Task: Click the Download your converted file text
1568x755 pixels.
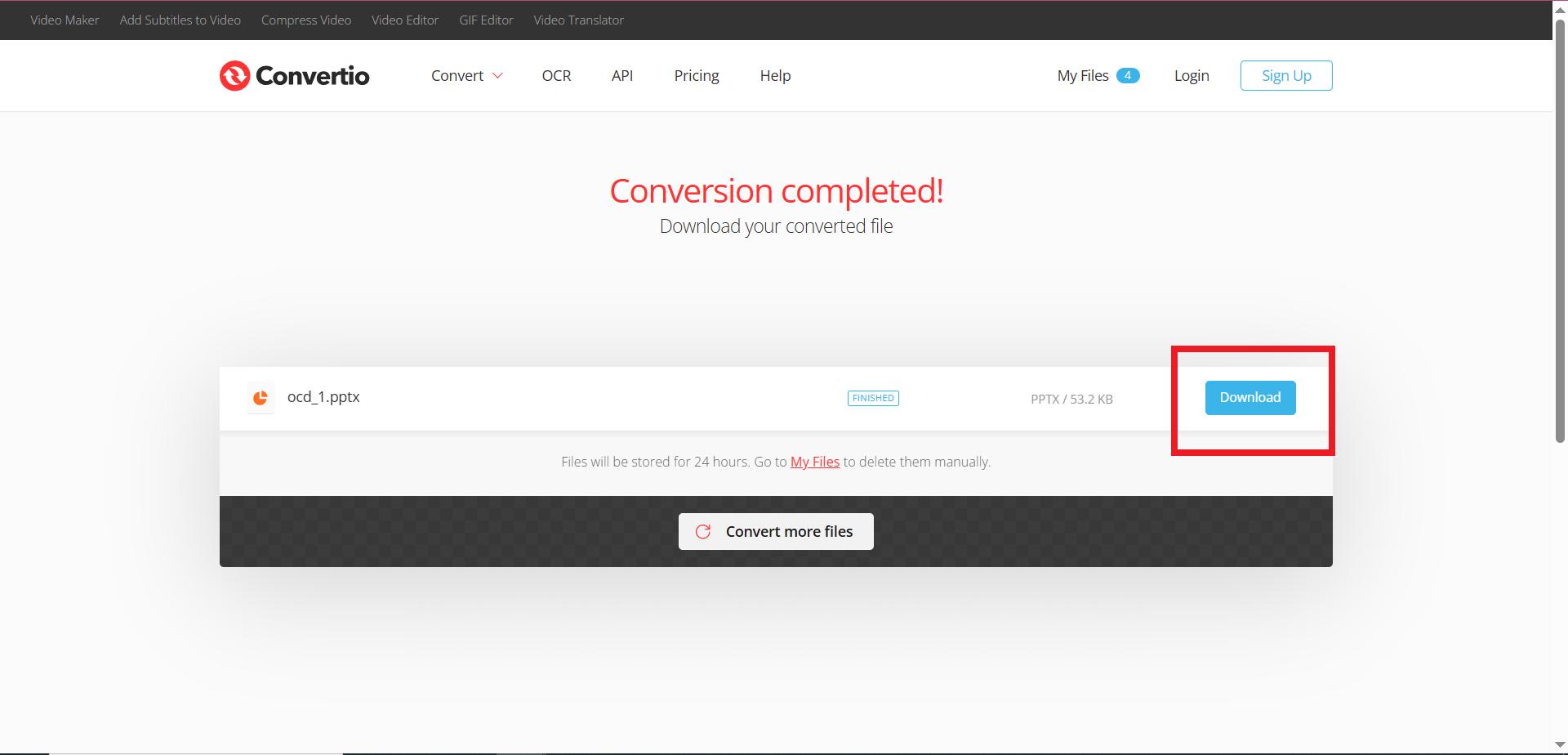Action: click(777, 226)
